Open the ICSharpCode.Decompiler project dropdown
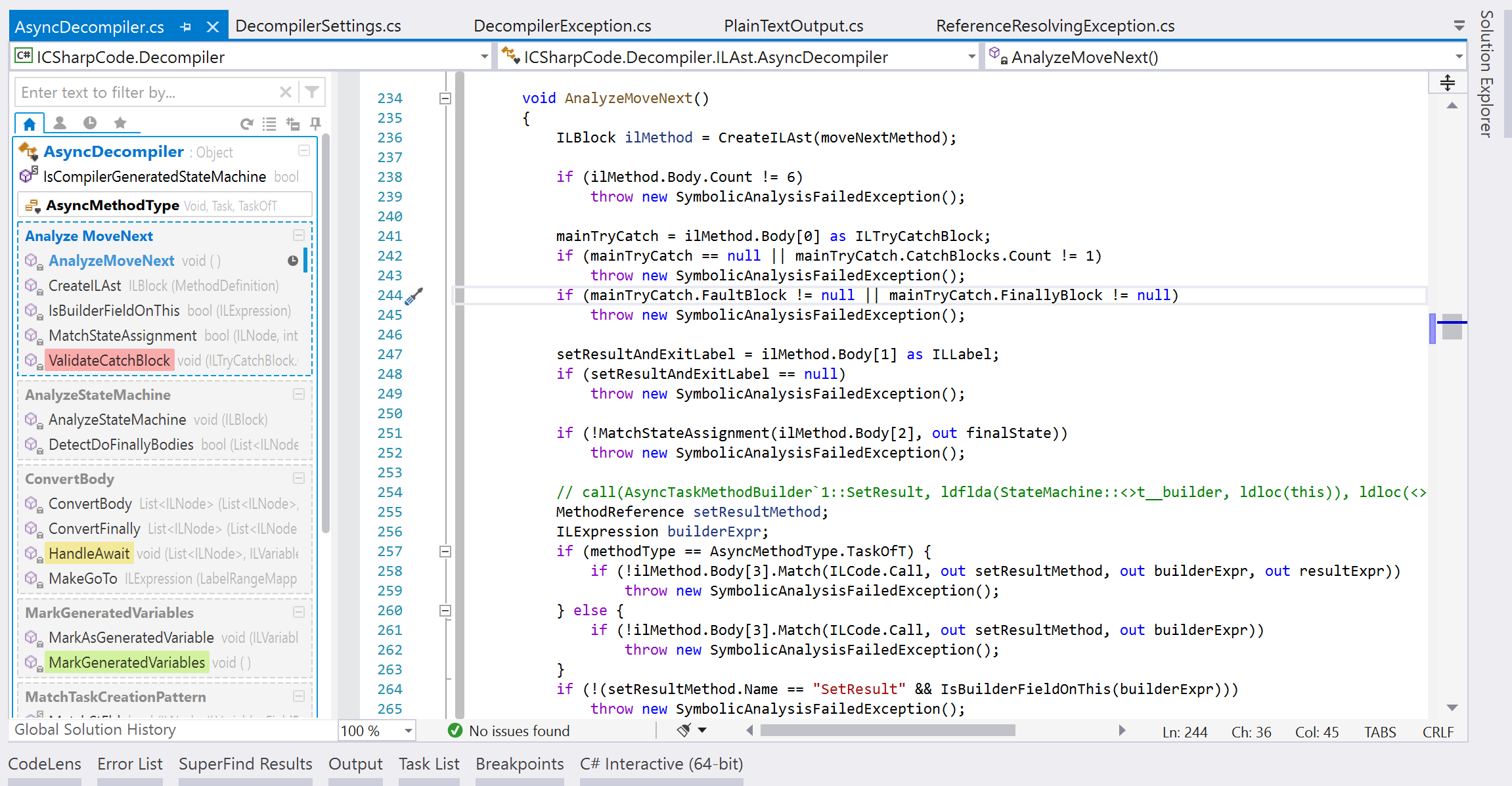This screenshot has width=1512, height=786. pos(484,57)
